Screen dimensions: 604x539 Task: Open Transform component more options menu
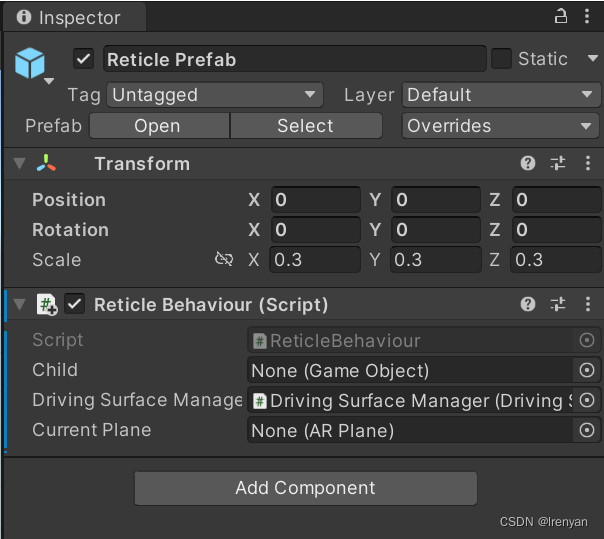(x=588, y=163)
